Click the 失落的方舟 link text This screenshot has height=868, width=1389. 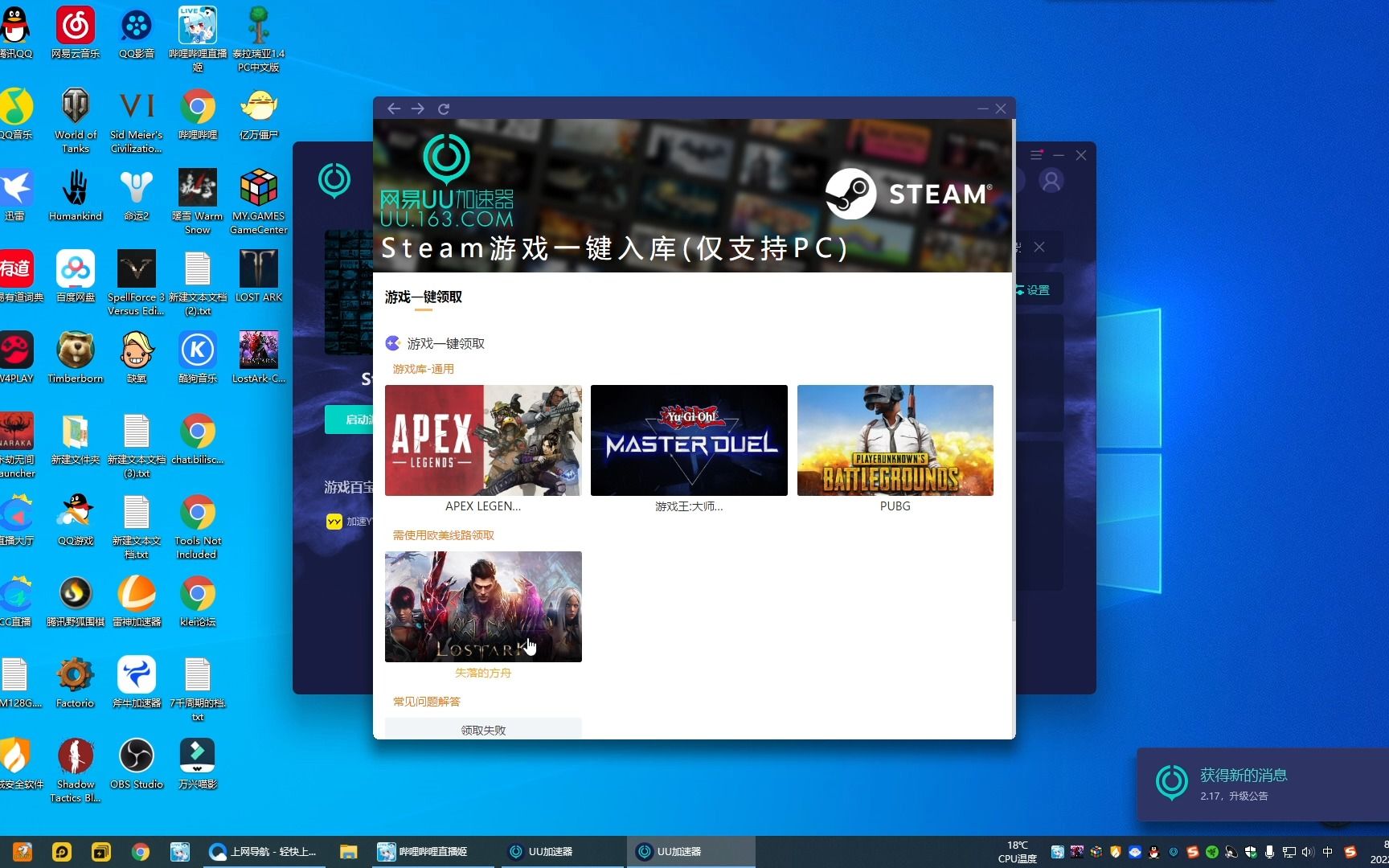[483, 674]
